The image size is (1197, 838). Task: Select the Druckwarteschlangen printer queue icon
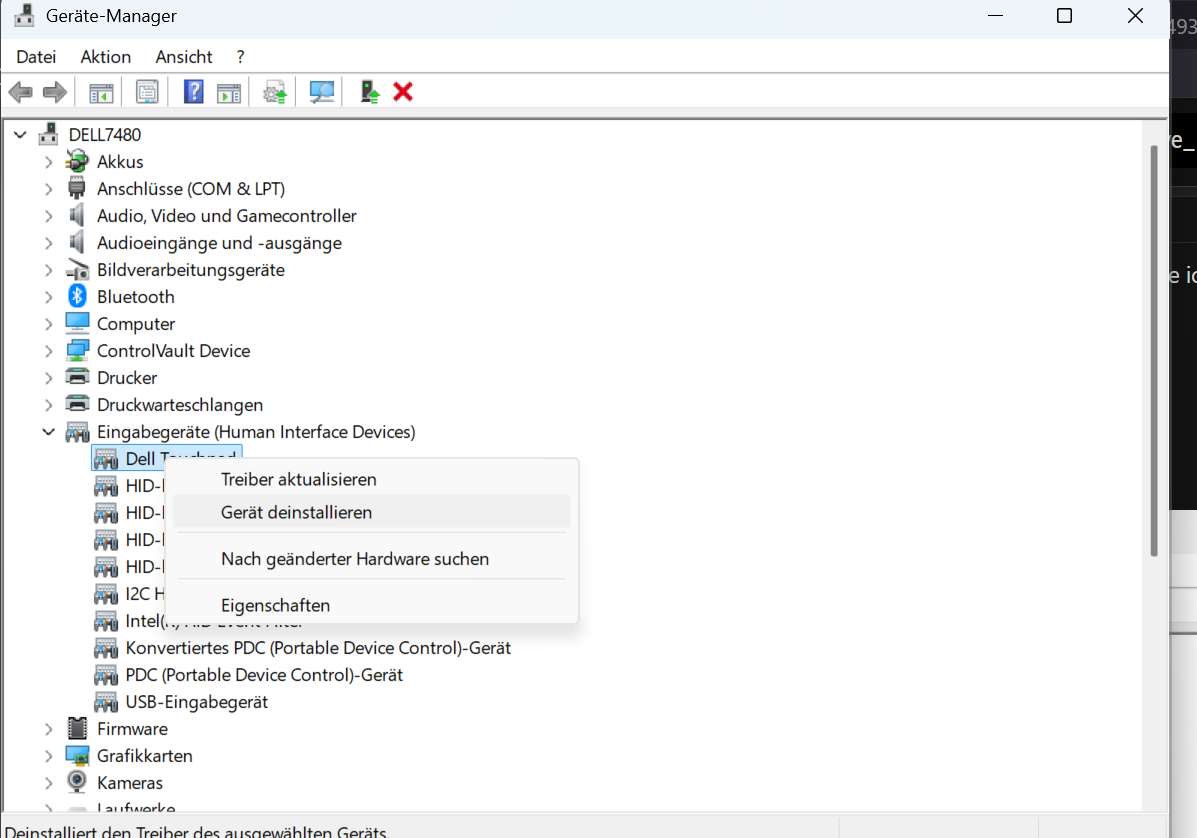[x=77, y=404]
